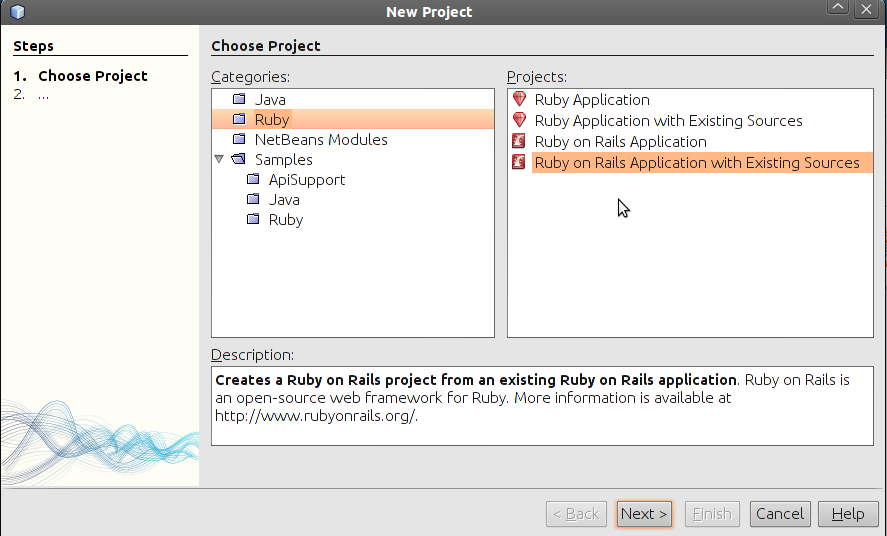
Task: Click the Ruby on Rails Application icon
Action: 518,141
